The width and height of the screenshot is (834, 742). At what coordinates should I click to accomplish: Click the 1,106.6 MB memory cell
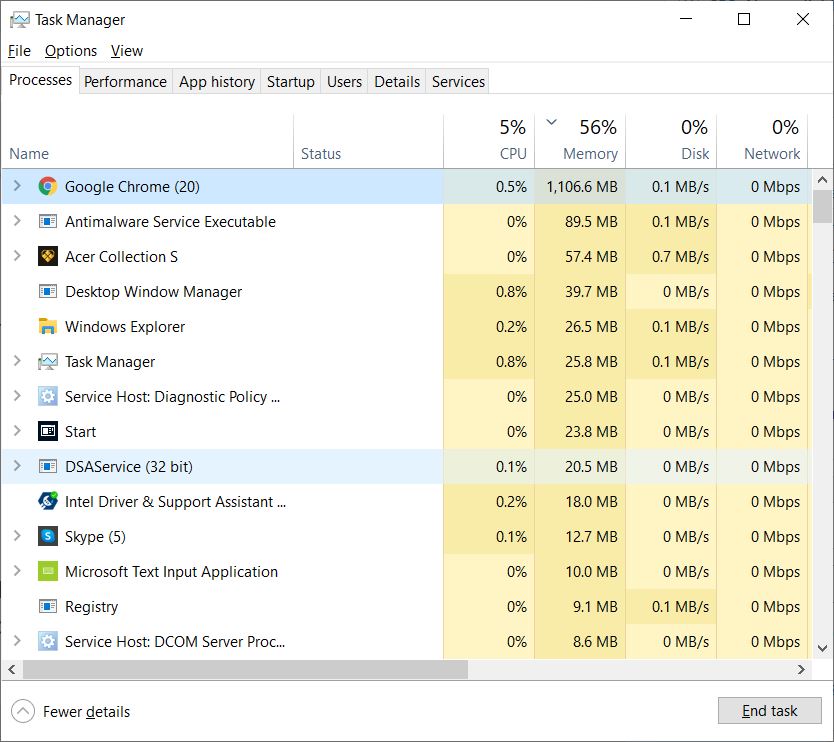(582, 187)
